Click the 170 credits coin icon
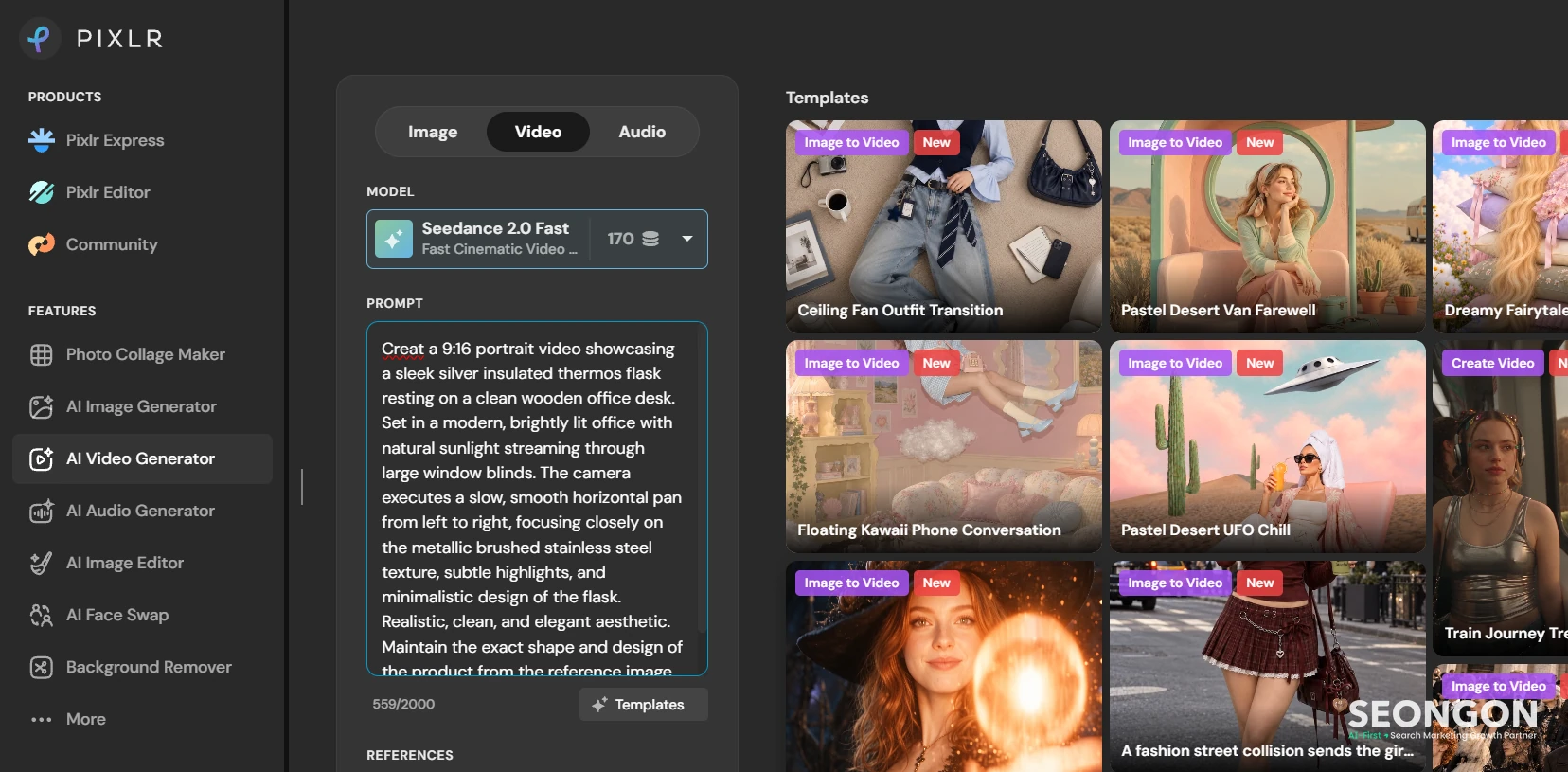 tap(650, 239)
